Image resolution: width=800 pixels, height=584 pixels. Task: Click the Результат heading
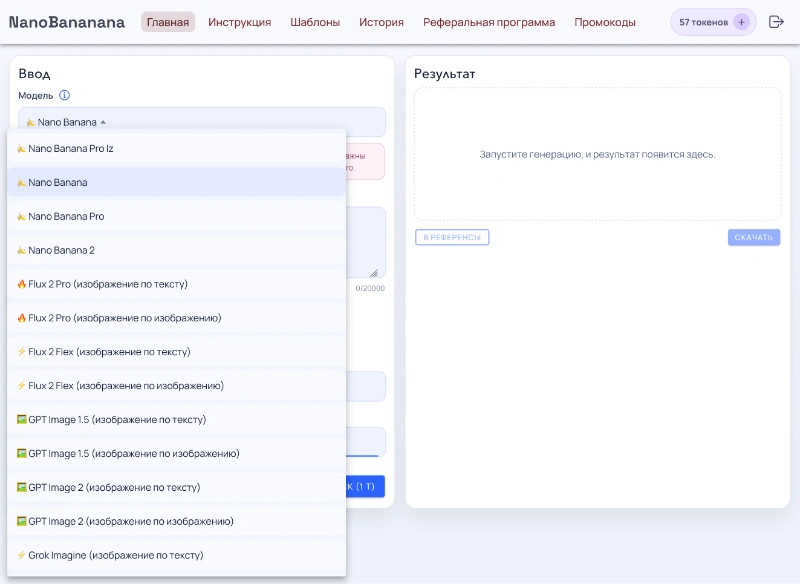pyautogui.click(x=444, y=74)
